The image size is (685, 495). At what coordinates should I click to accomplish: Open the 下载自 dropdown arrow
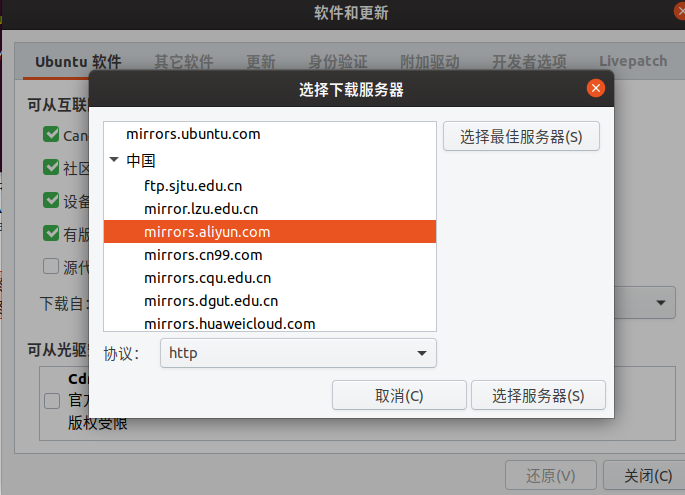tap(661, 302)
